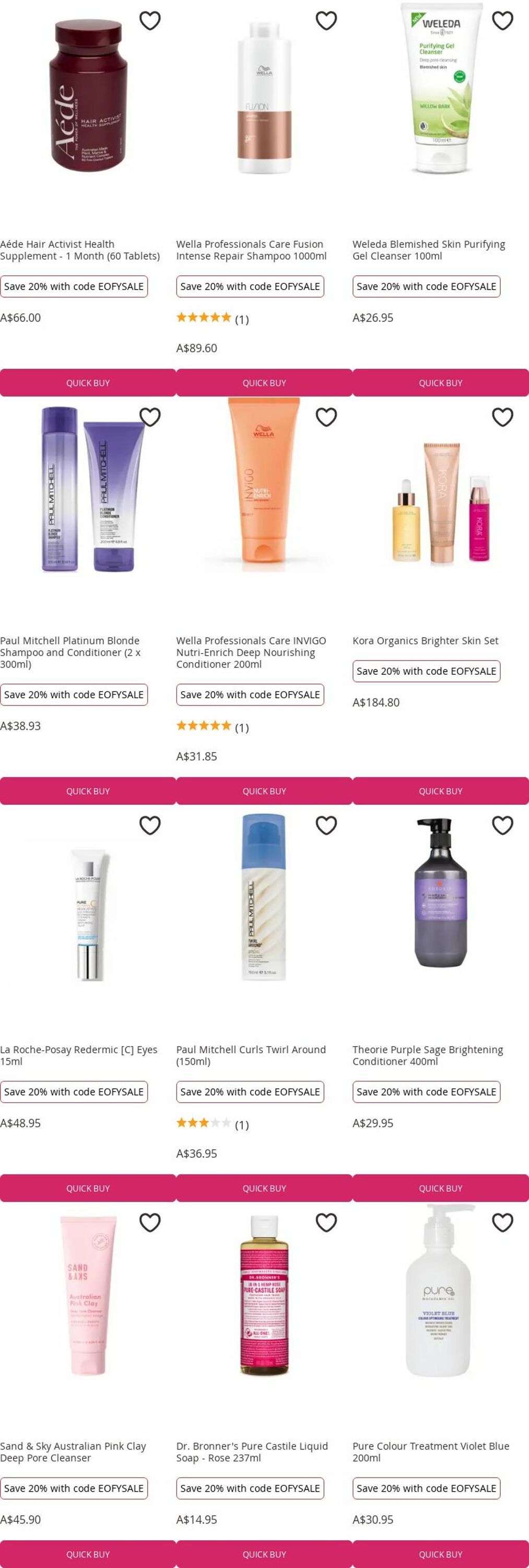Favorite Dr. Bronner's Castile Soap Rose
529x1568 pixels.
pos(326,1223)
